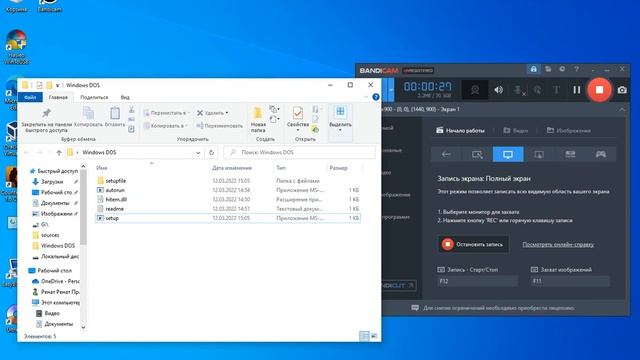Toggle the Bandicam text overlay T icon

556,90
